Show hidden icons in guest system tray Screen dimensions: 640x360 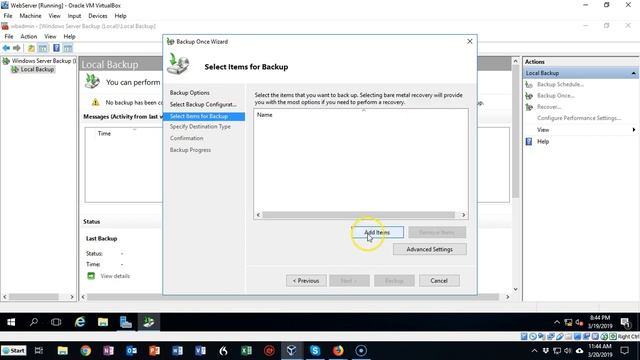coord(556,322)
